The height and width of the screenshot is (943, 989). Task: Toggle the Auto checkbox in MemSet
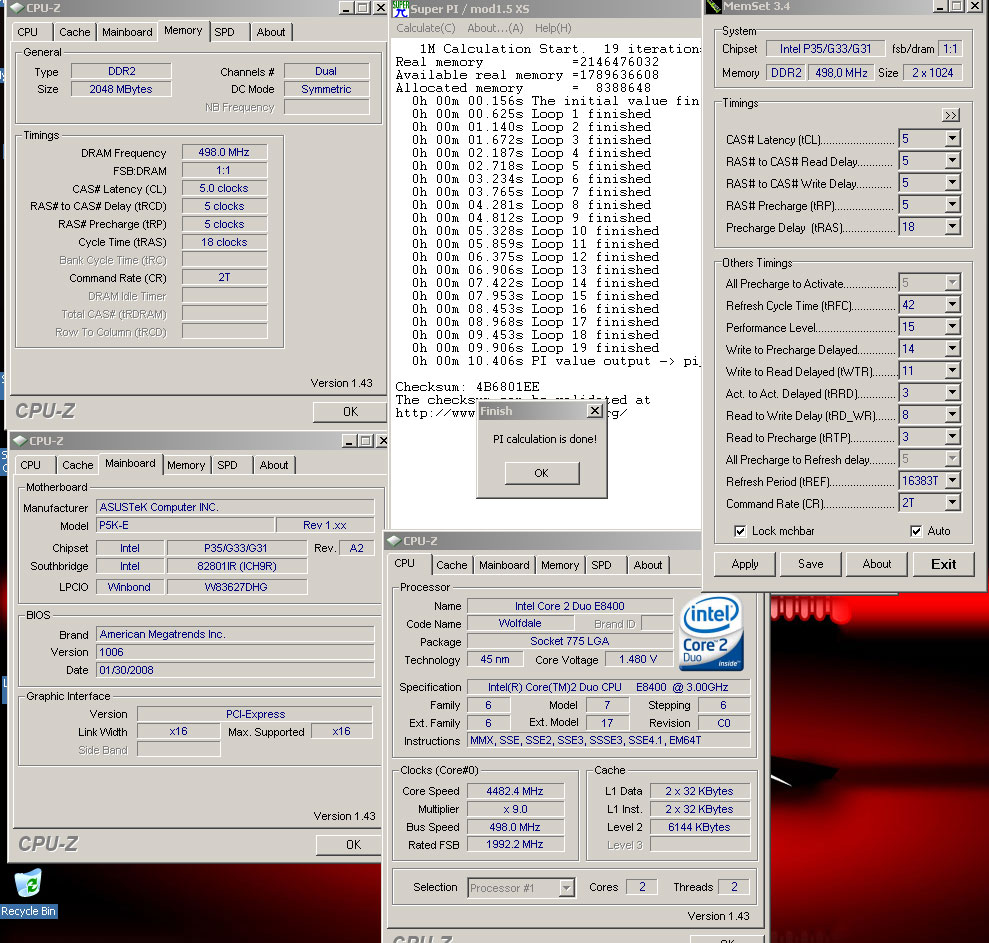click(916, 531)
